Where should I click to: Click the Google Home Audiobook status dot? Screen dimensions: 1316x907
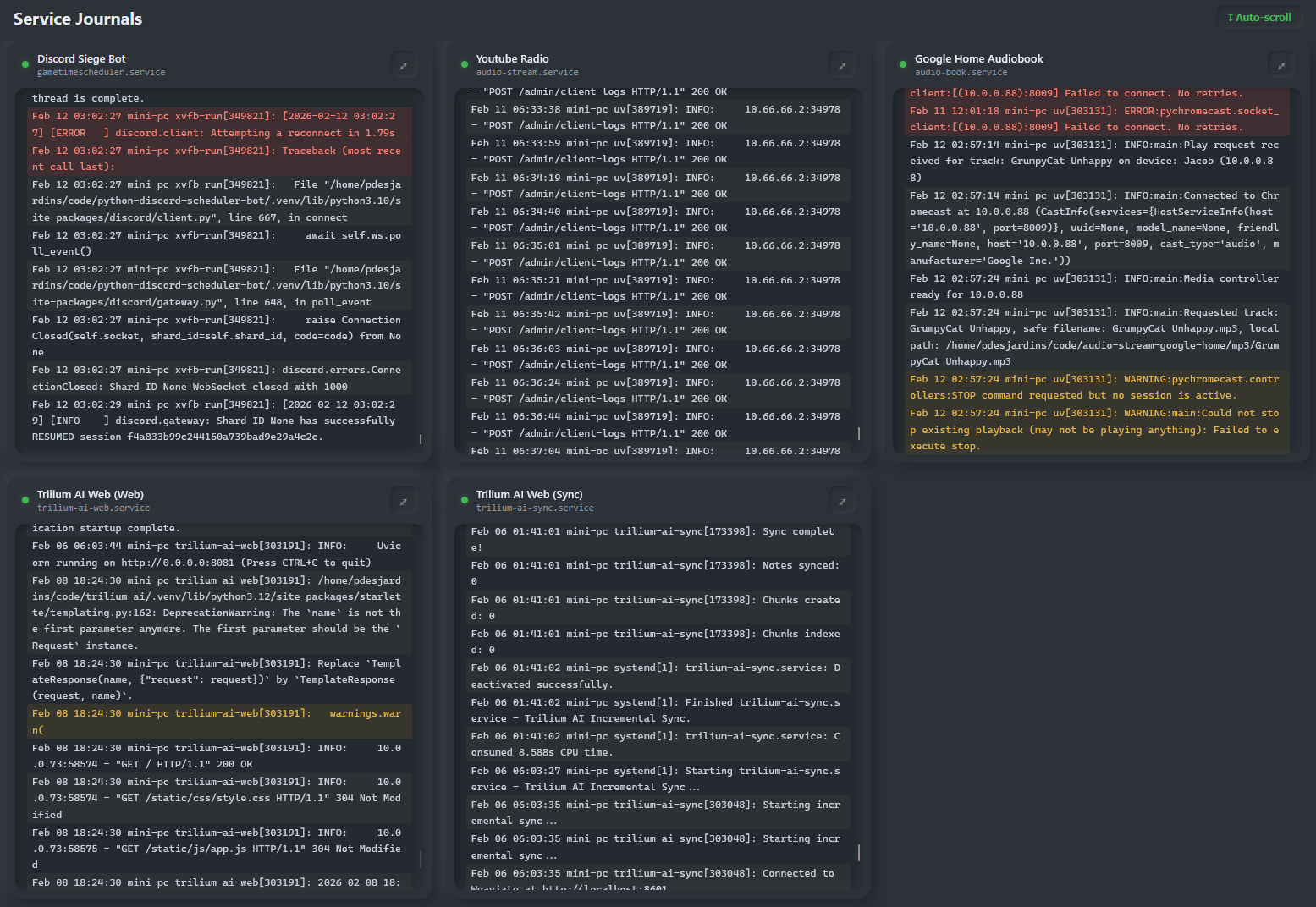pos(903,64)
